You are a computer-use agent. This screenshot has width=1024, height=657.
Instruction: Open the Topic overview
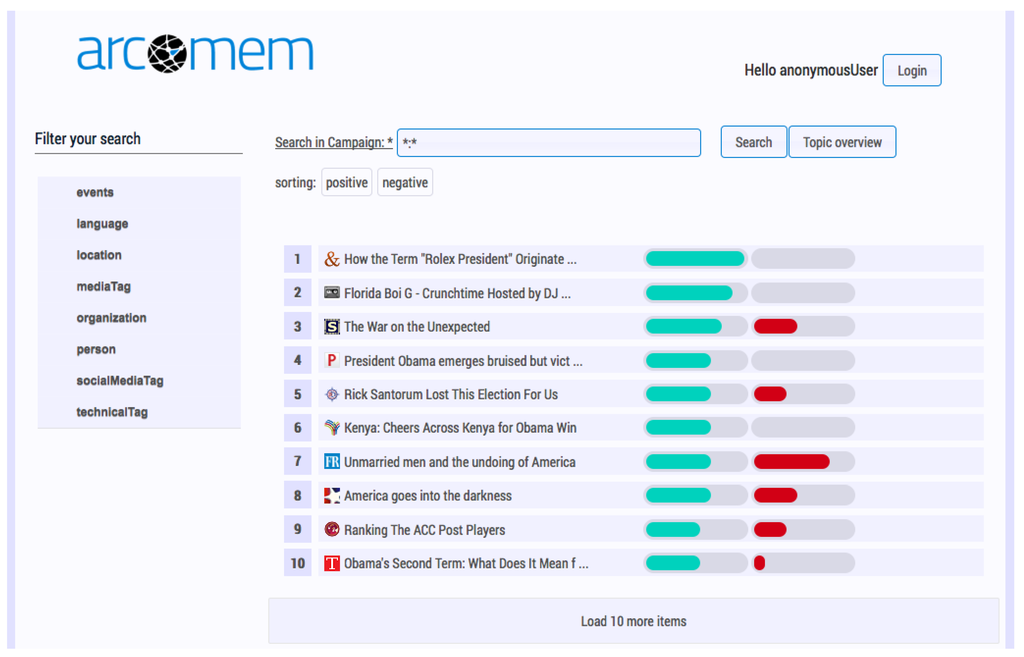842,142
